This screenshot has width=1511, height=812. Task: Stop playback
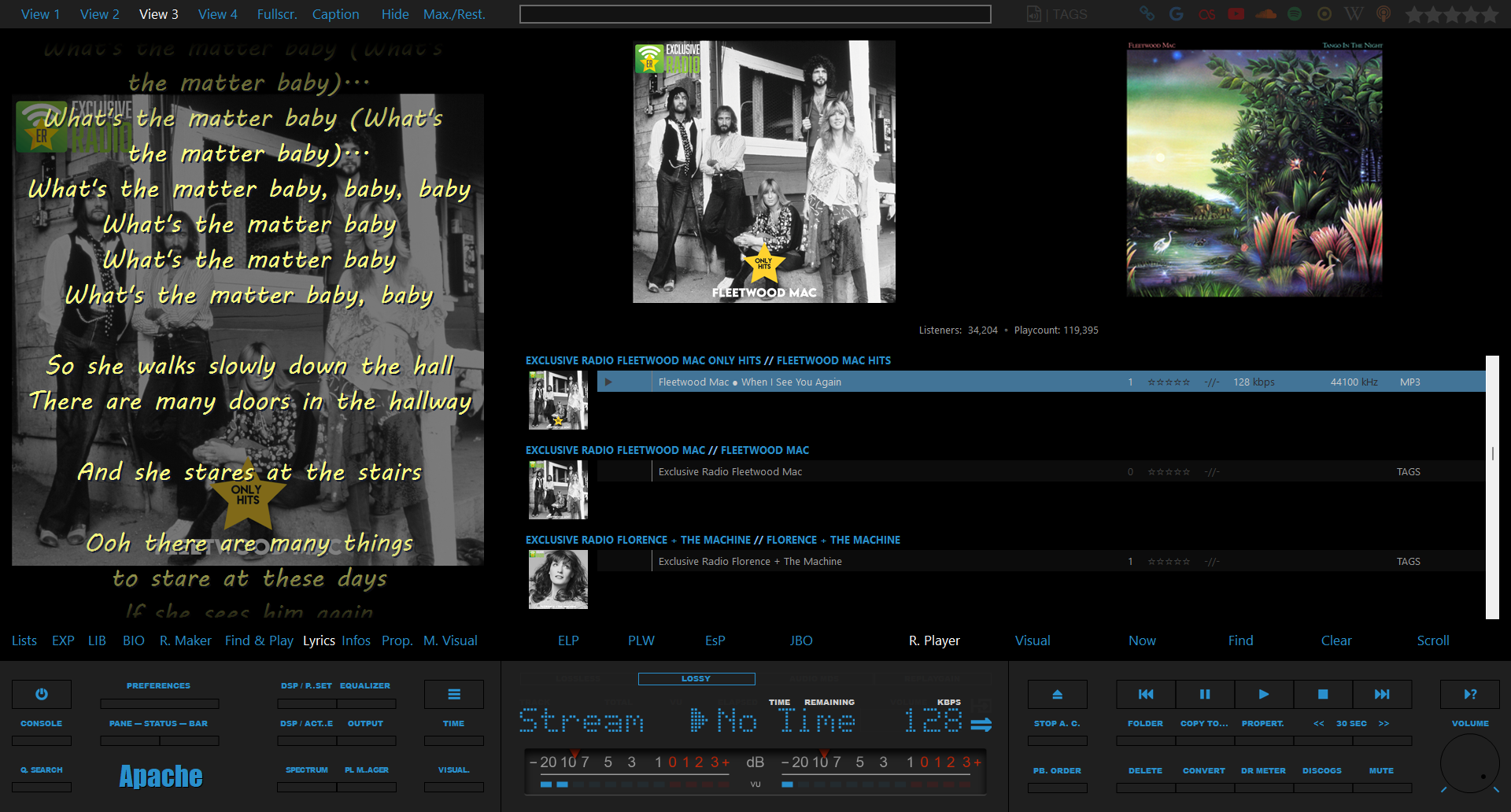pyautogui.click(x=1323, y=694)
